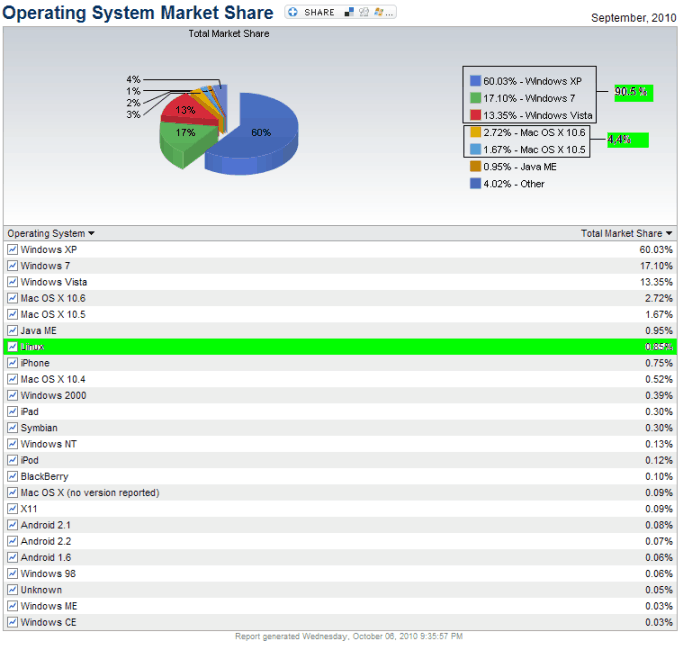The height and width of the screenshot is (650, 694).
Task: Select the Windows XP row name
Action: [x=49, y=250]
